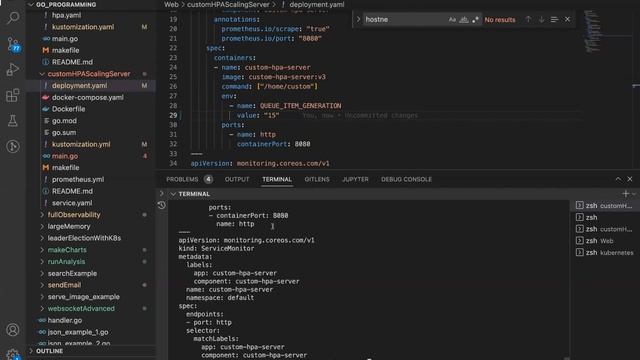Select the plain zsh terminal
Viewport: 640px width, 360px height.
pos(604,218)
